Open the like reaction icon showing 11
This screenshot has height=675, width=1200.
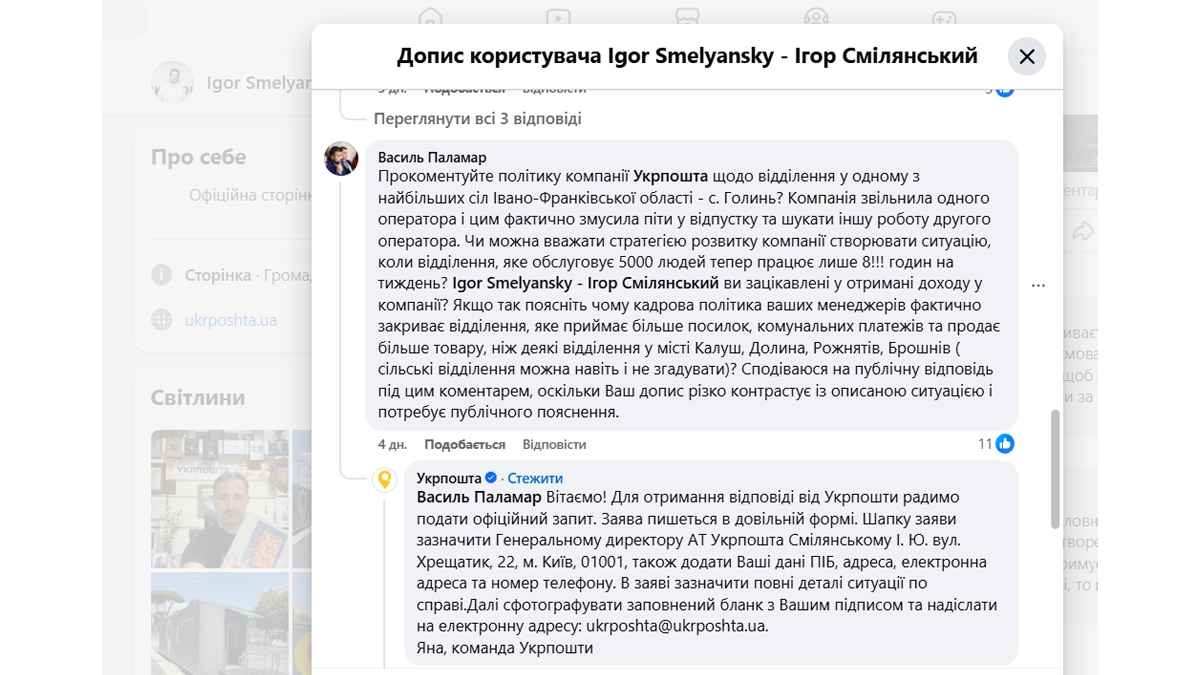pos(1005,444)
